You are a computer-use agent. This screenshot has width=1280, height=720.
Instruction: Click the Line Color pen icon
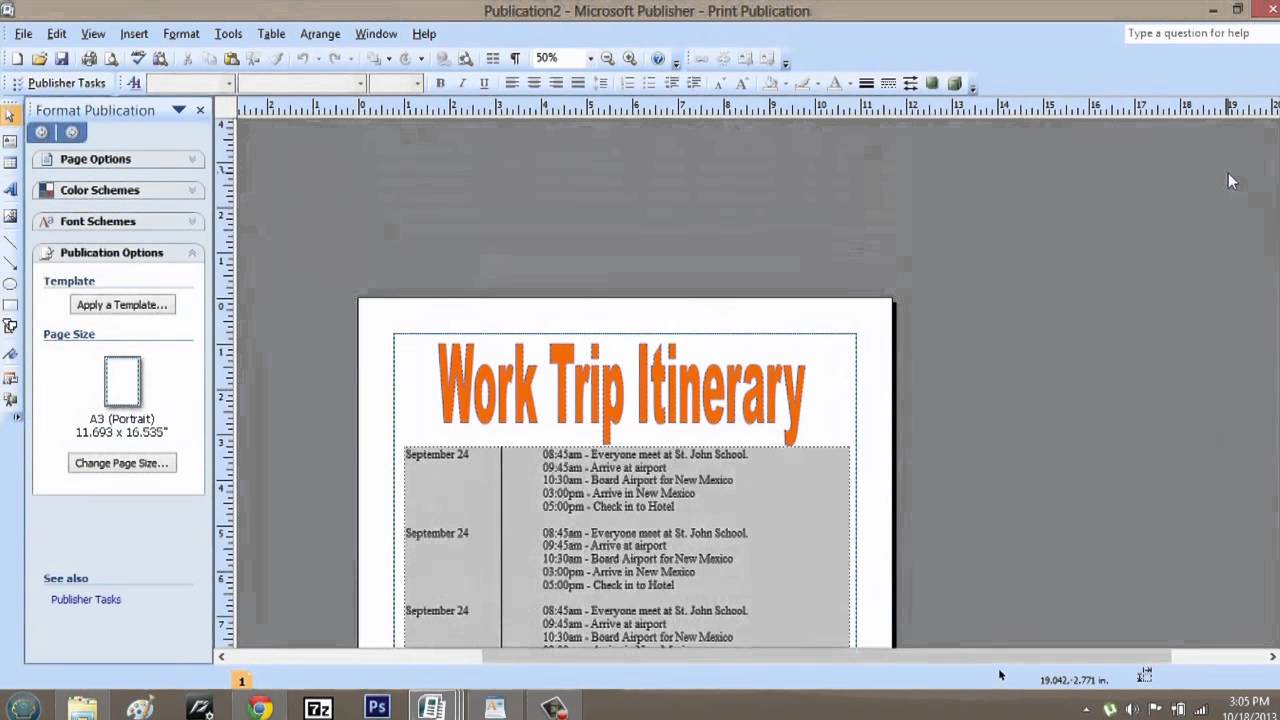[803, 83]
